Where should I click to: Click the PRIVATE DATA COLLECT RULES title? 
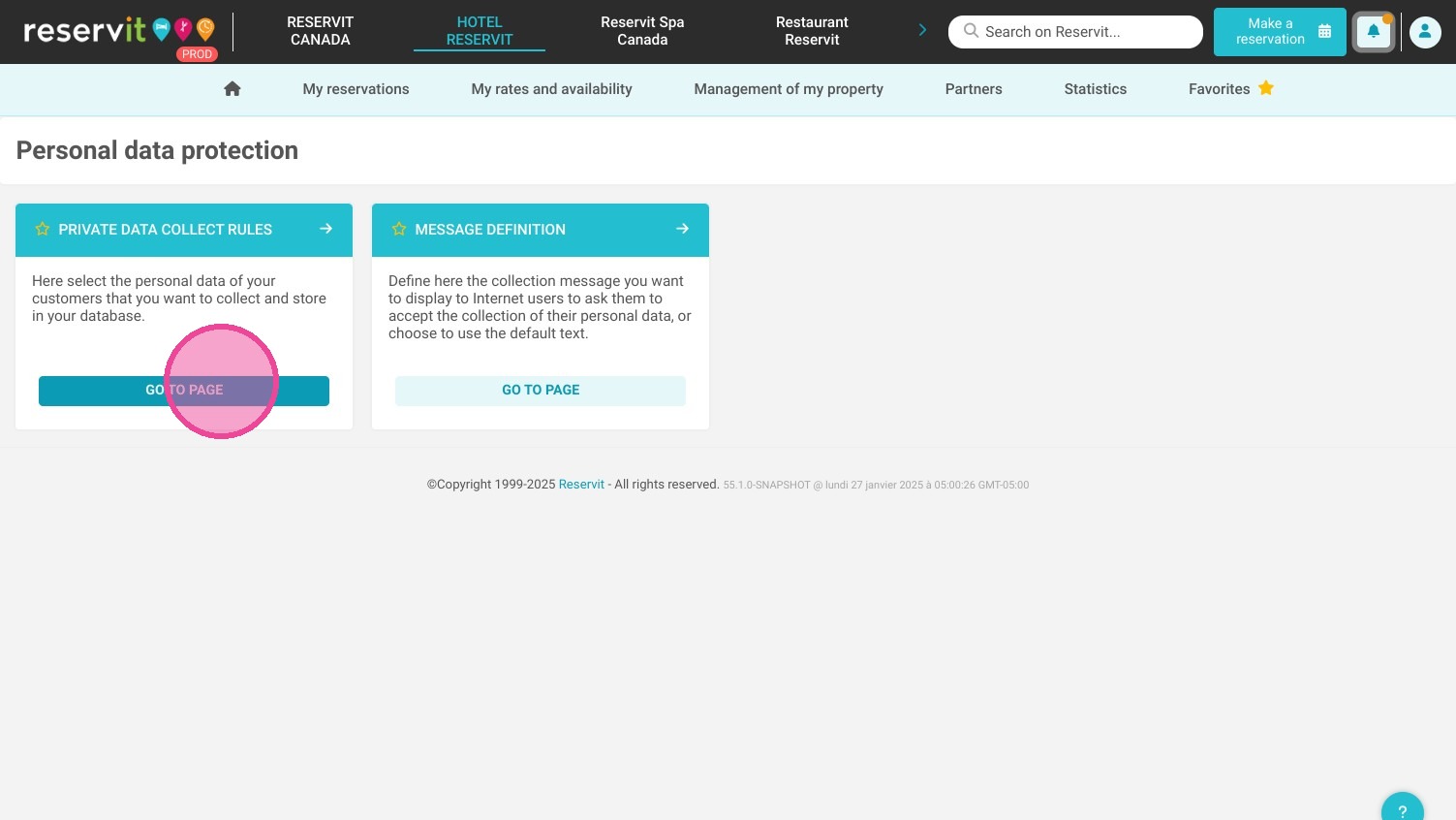[x=165, y=230]
